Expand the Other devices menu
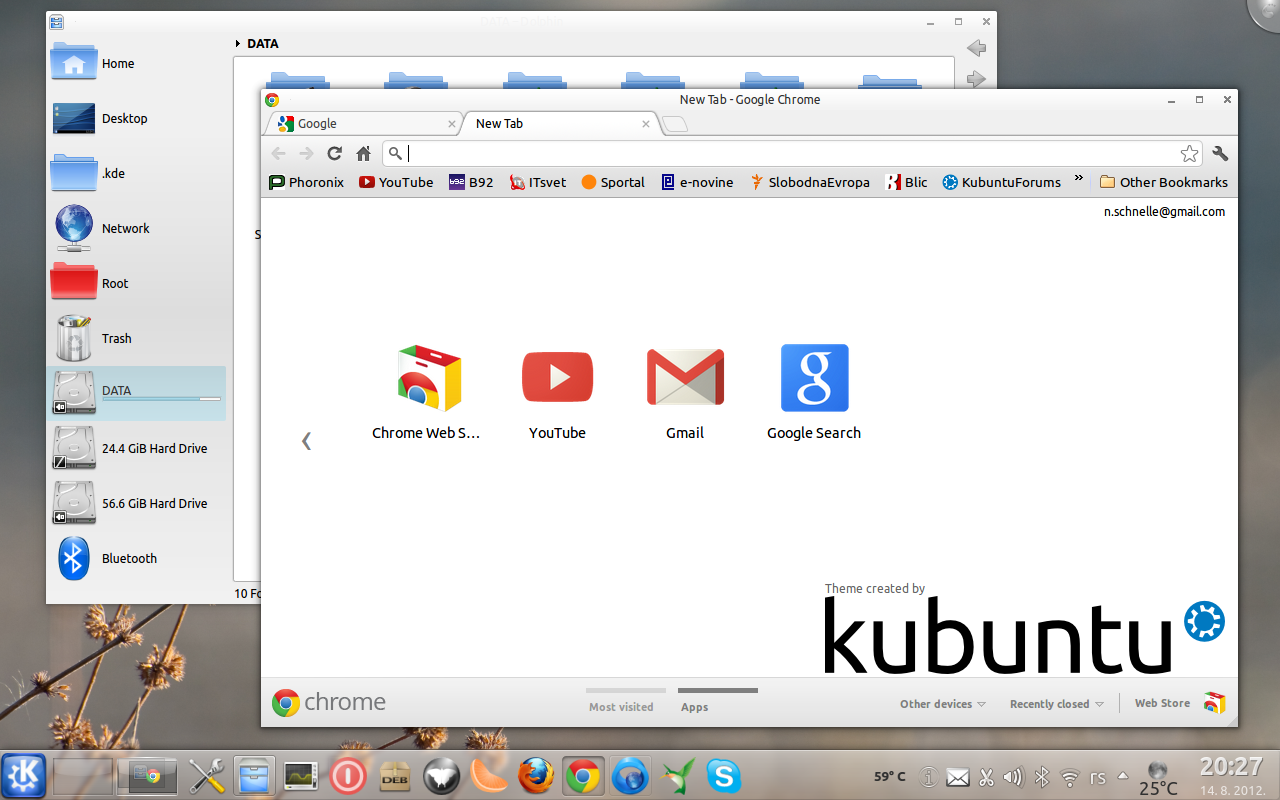Screen dimensions: 1280x800 point(943,704)
